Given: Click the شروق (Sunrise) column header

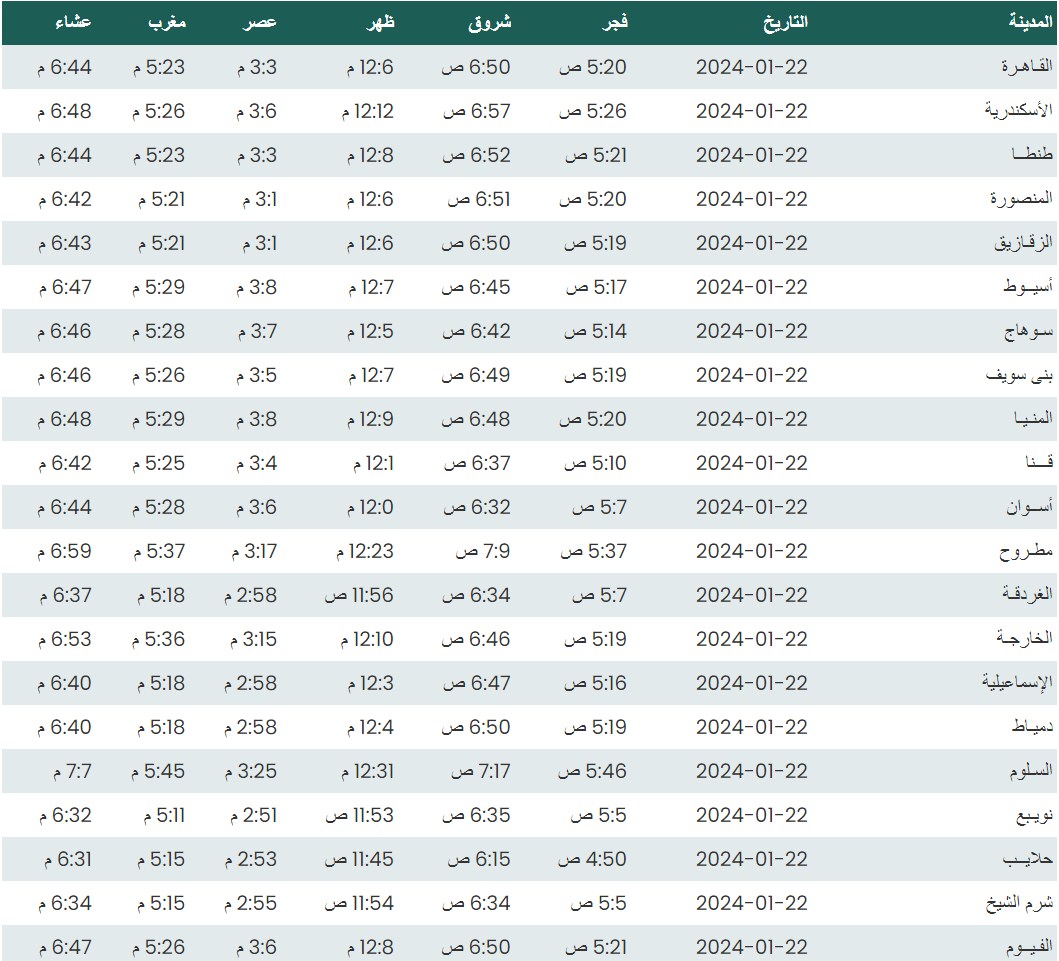Looking at the screenshot, I should click(490, 22).
